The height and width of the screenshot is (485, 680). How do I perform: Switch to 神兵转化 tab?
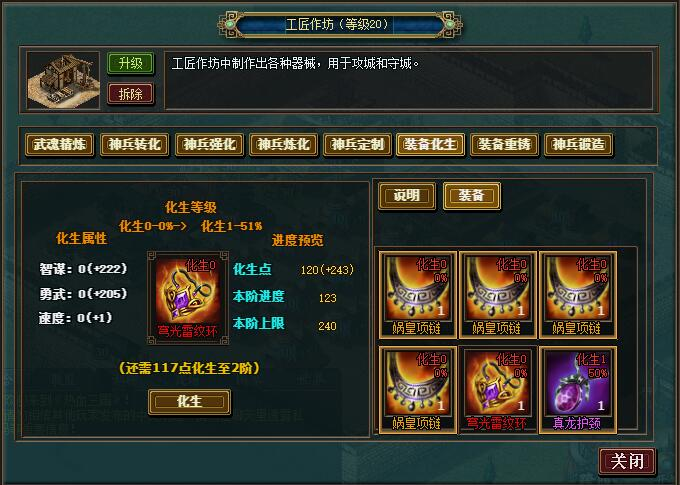(134, 144)
